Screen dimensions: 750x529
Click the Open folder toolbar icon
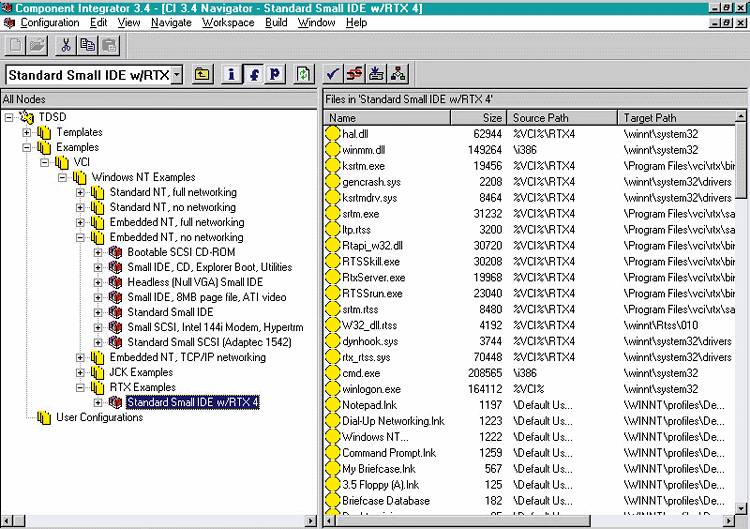(x=37, y=45)
